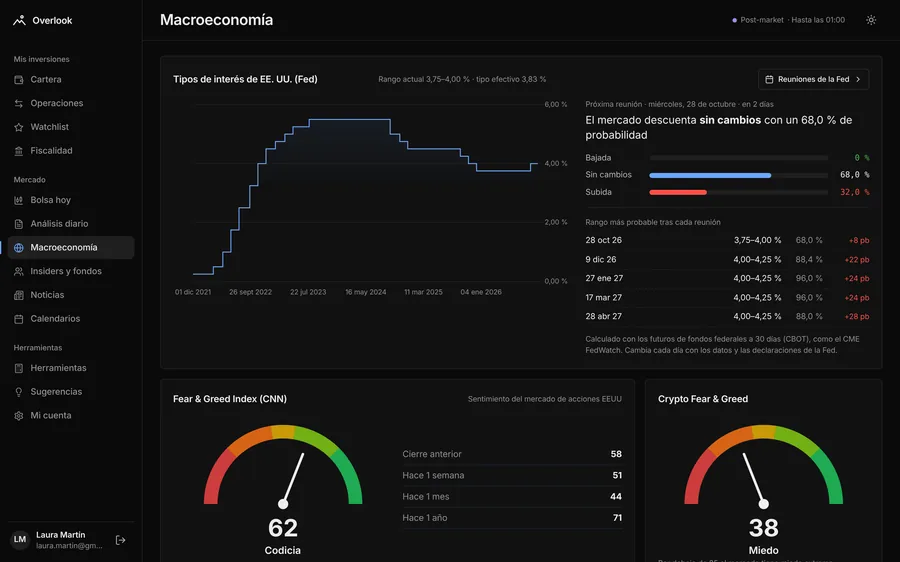Click the Hace 1 año row
900x562 pixels.
(512, 518)
